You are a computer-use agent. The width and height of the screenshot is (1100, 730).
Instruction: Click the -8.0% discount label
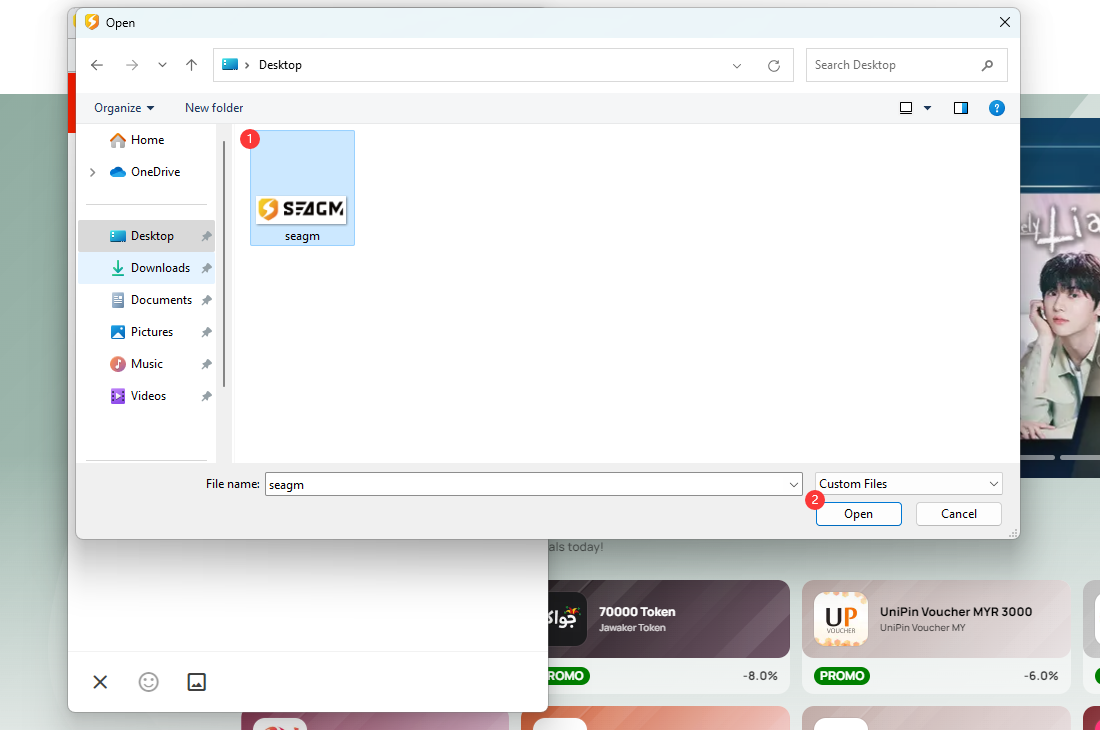[x=760, y=676]
